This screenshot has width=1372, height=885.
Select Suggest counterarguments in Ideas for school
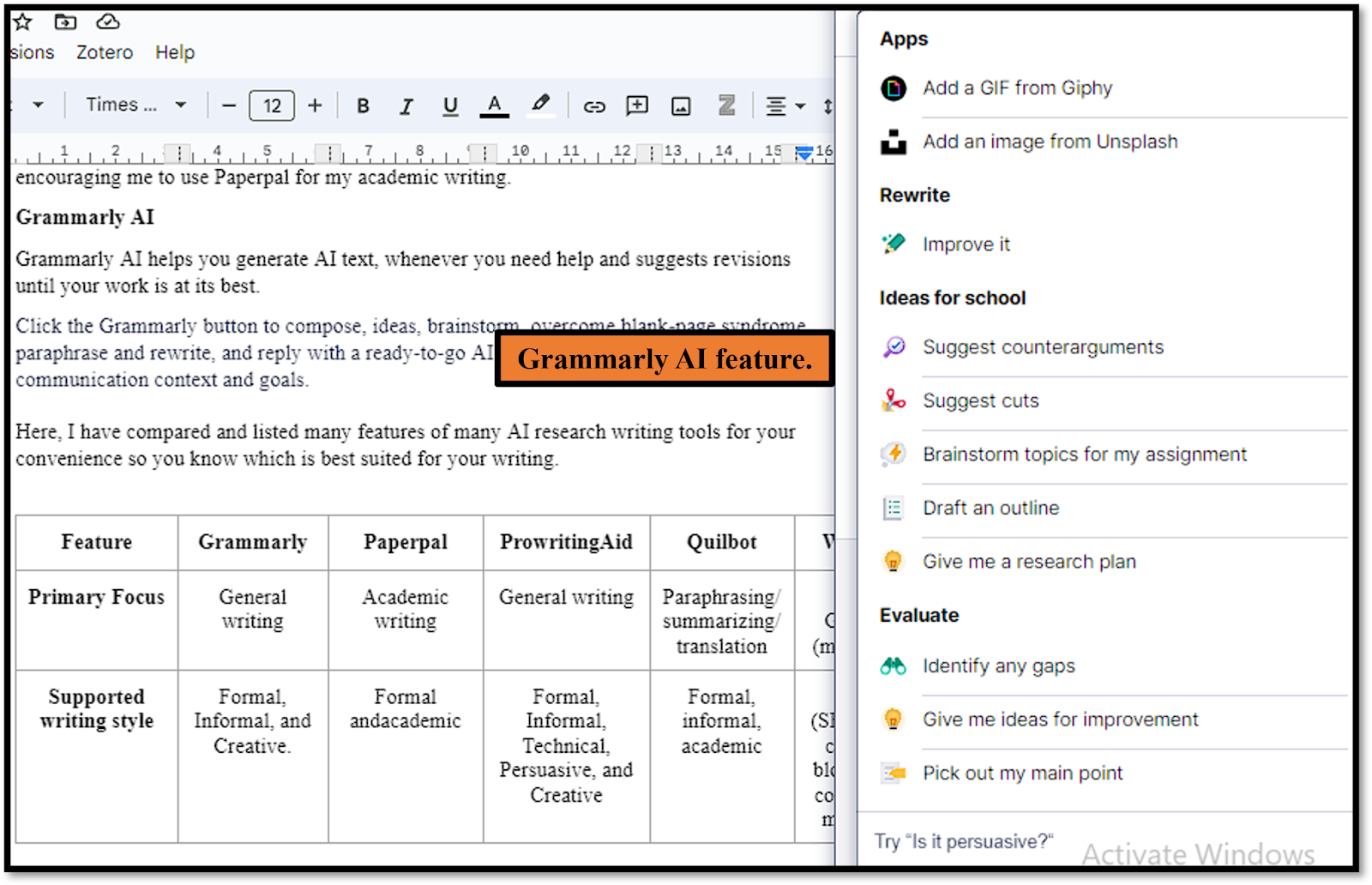(x=1043, y=347)
